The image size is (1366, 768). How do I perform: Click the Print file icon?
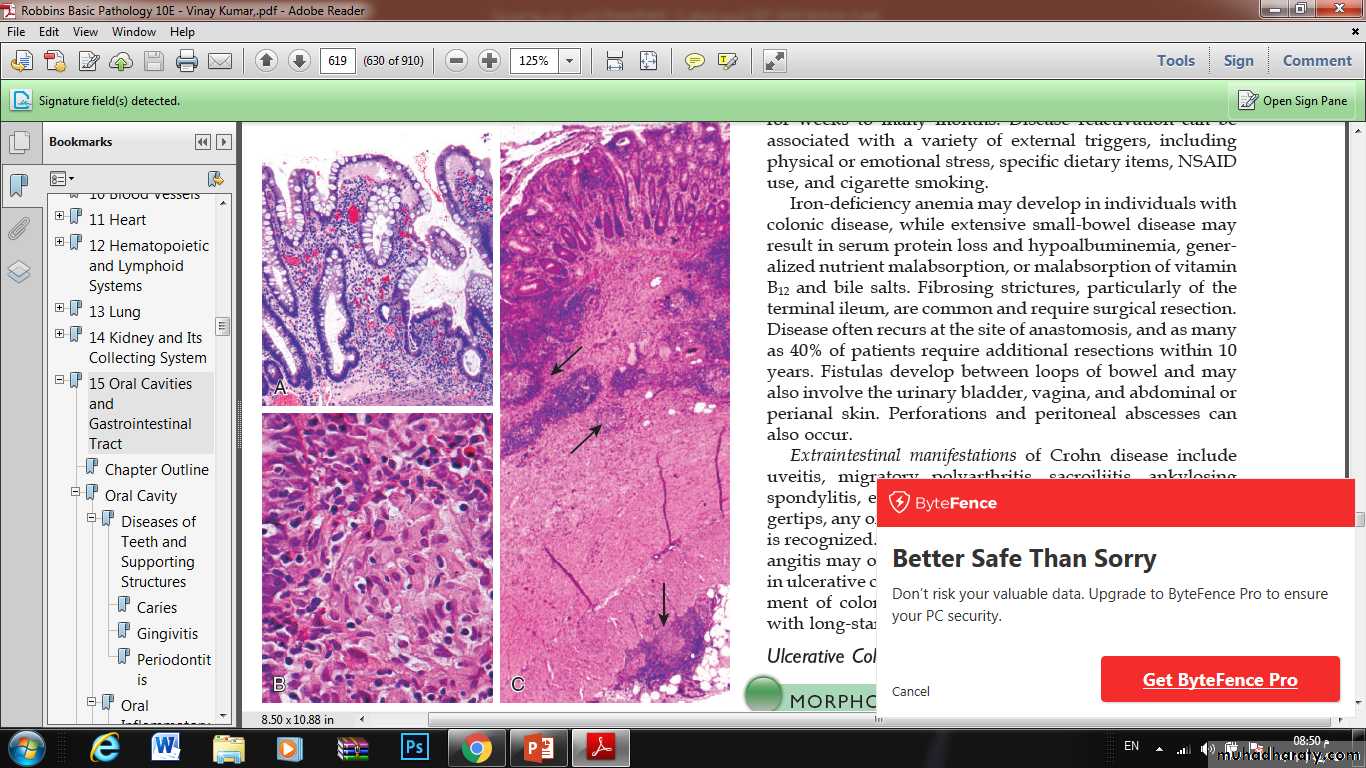coord(186,61)
